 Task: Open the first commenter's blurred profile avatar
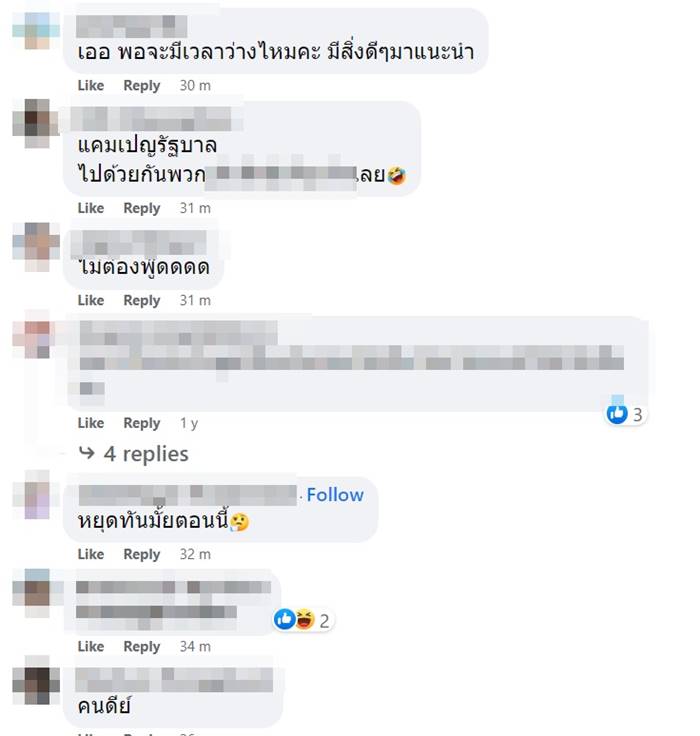click(36, 30)
